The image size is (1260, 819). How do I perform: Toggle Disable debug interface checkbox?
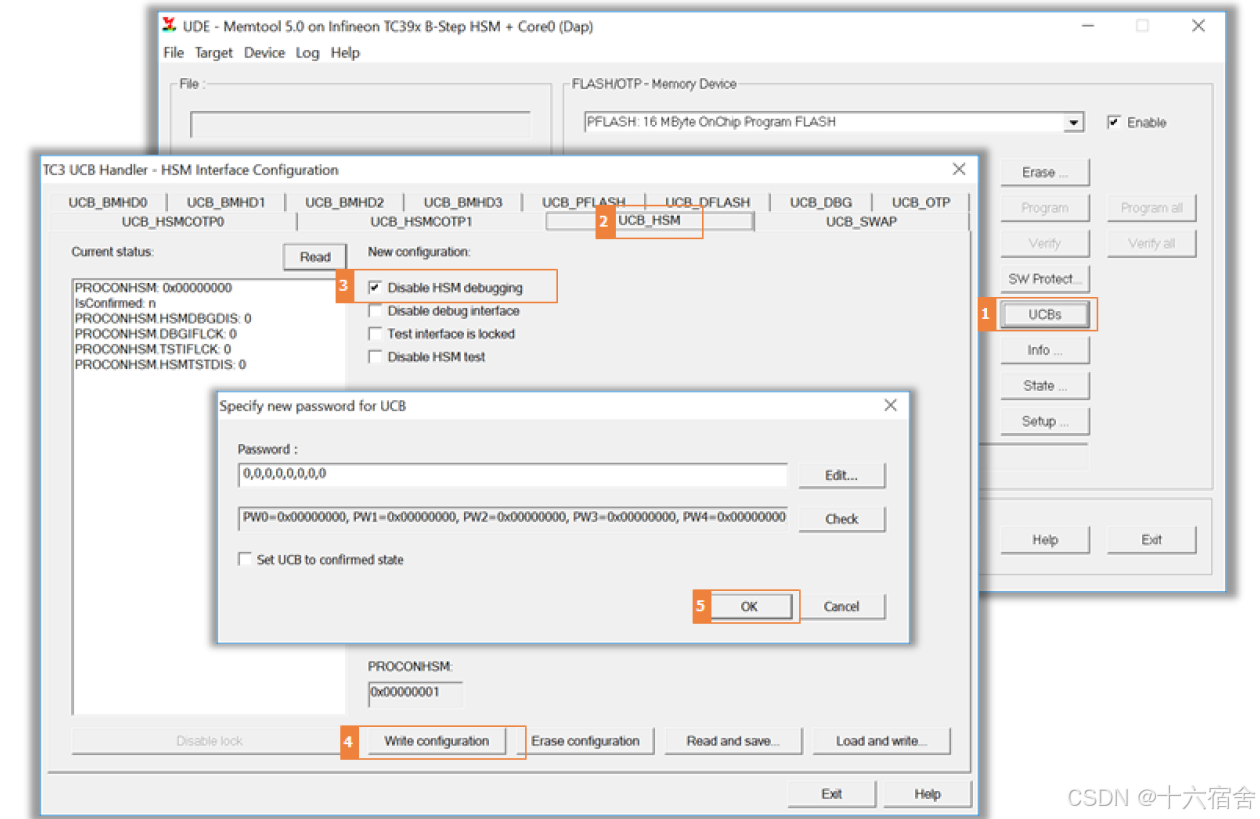tap(375, 311)
